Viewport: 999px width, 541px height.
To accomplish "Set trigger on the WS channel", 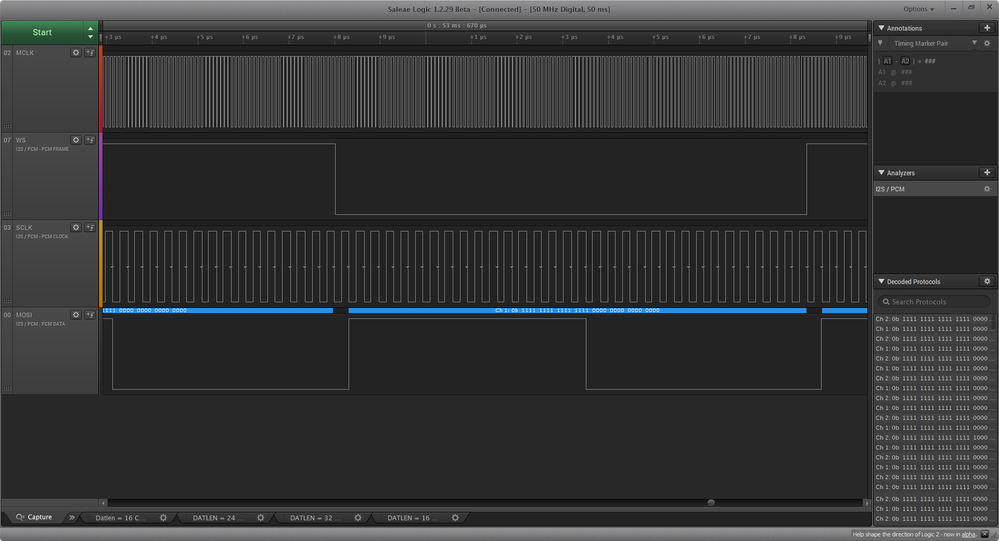I will click(90, 140).
